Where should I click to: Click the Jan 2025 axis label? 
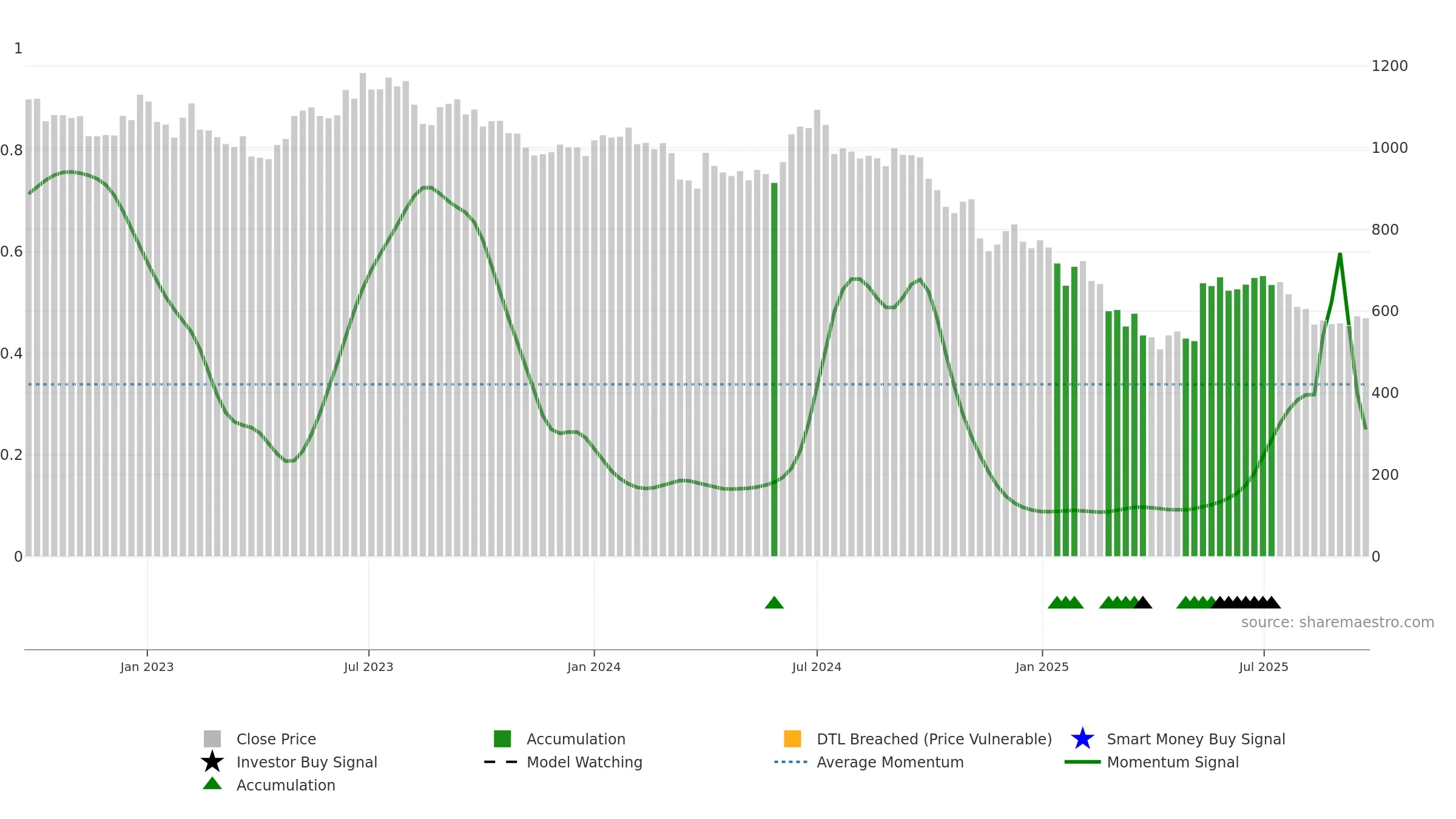[1042, 667]
